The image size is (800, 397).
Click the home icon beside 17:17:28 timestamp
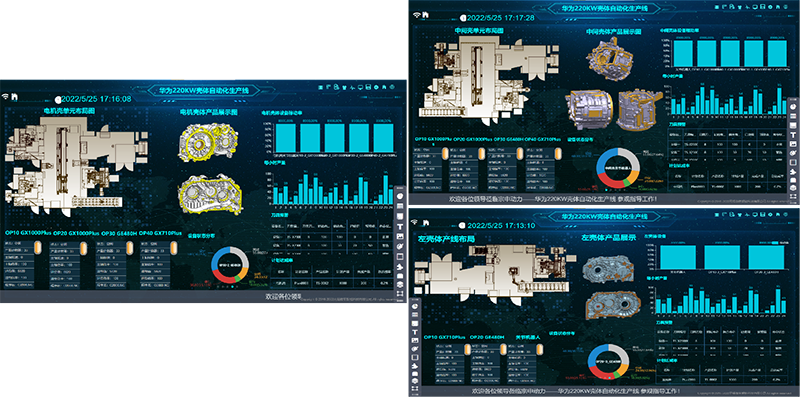click(426, 15)
